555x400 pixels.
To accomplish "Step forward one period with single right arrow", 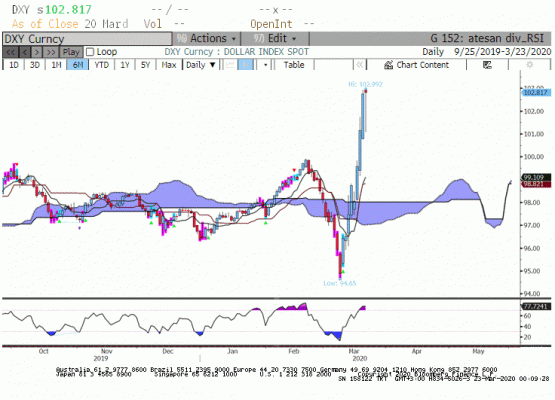I will (37, 52).
